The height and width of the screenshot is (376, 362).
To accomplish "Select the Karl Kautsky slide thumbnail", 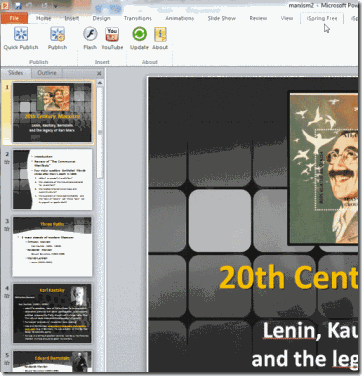I will click(x=52, y=313).
